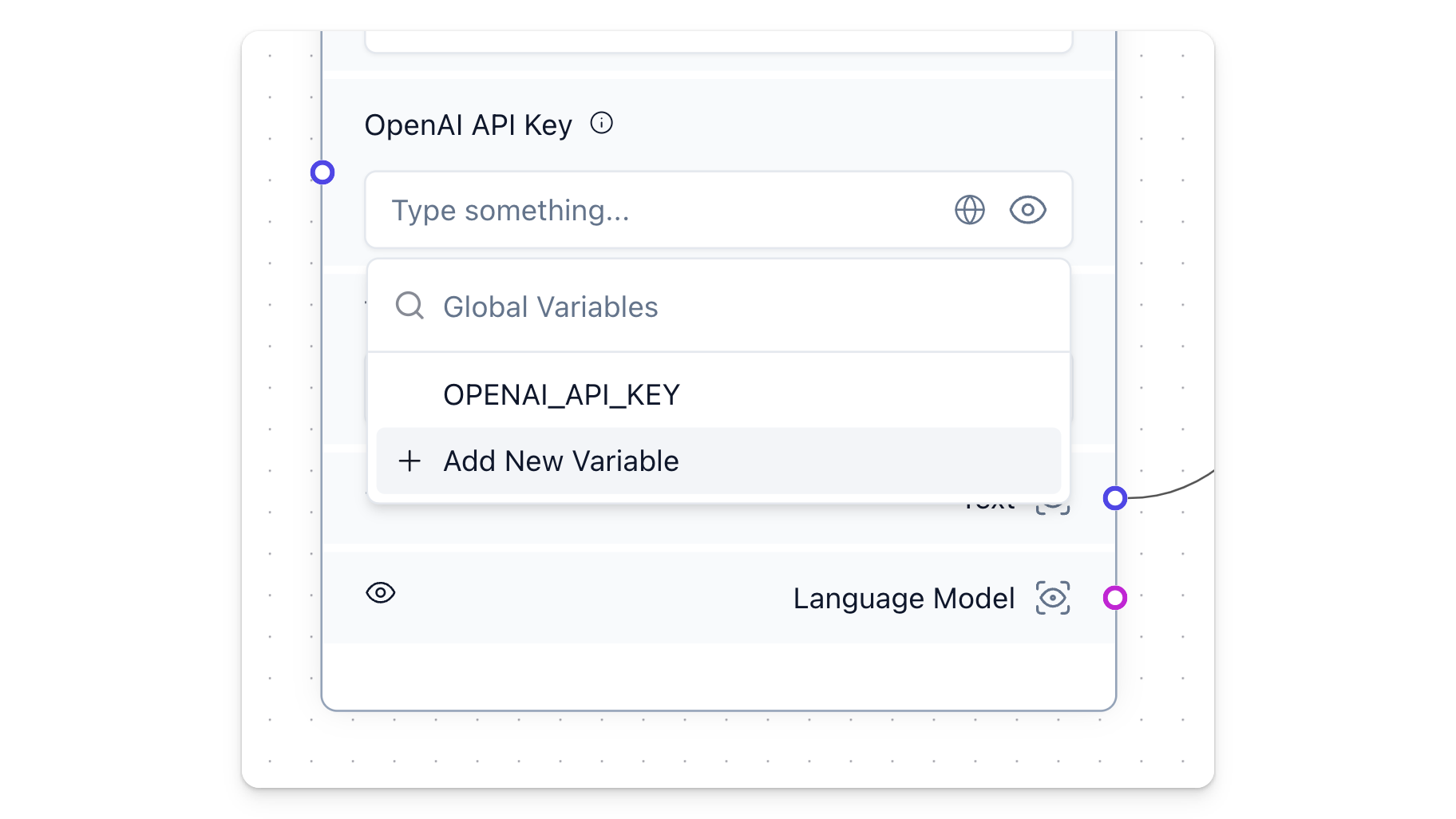Click the info icon beside OpenAI API Key

tap(601, 123)
